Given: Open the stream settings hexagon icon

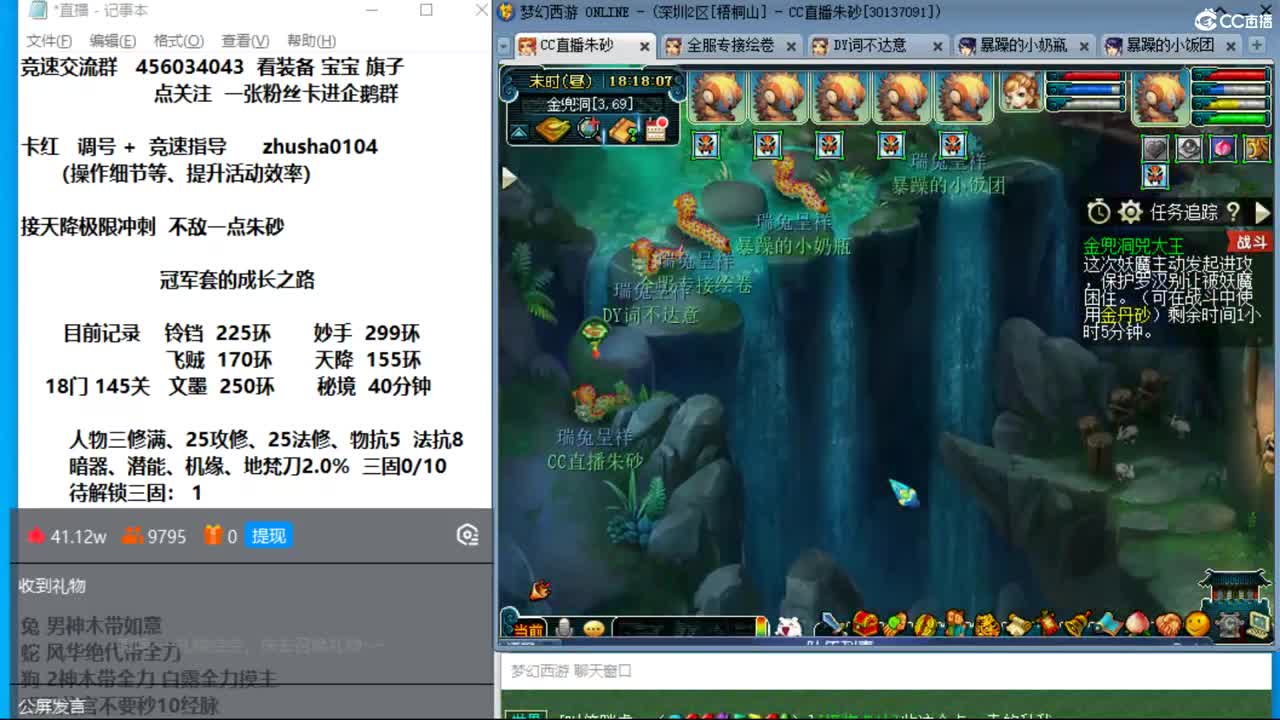Looking at the screenshot, I should pos(467,536).
